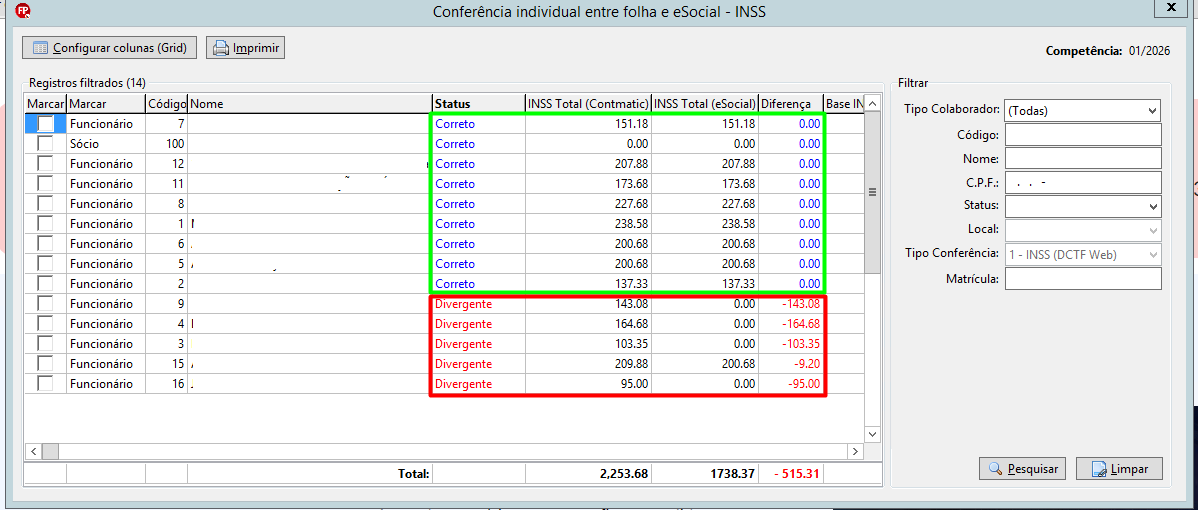Click the eraser icon on Limpar
This screenshot has width=1198, height=510.
click(1099, 469)
